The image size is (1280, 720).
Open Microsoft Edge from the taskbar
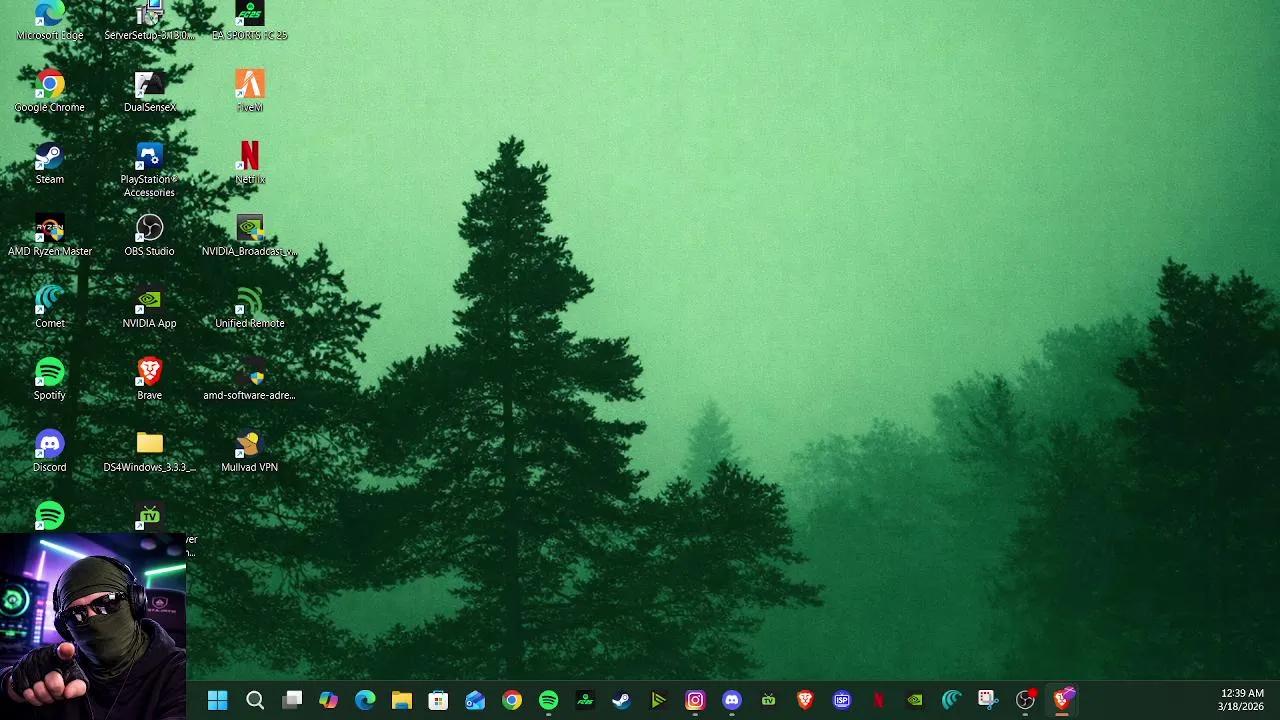click(x=365, y=700)
